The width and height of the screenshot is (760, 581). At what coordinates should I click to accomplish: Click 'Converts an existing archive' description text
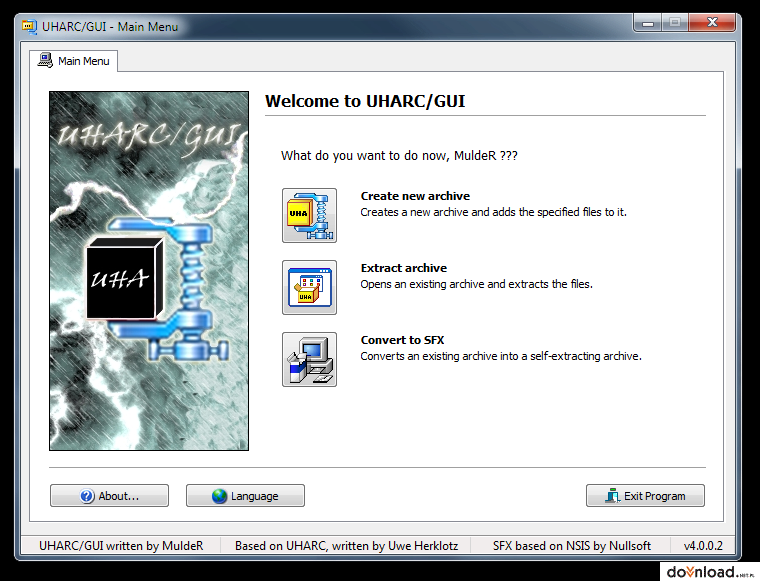coord(501,356)
